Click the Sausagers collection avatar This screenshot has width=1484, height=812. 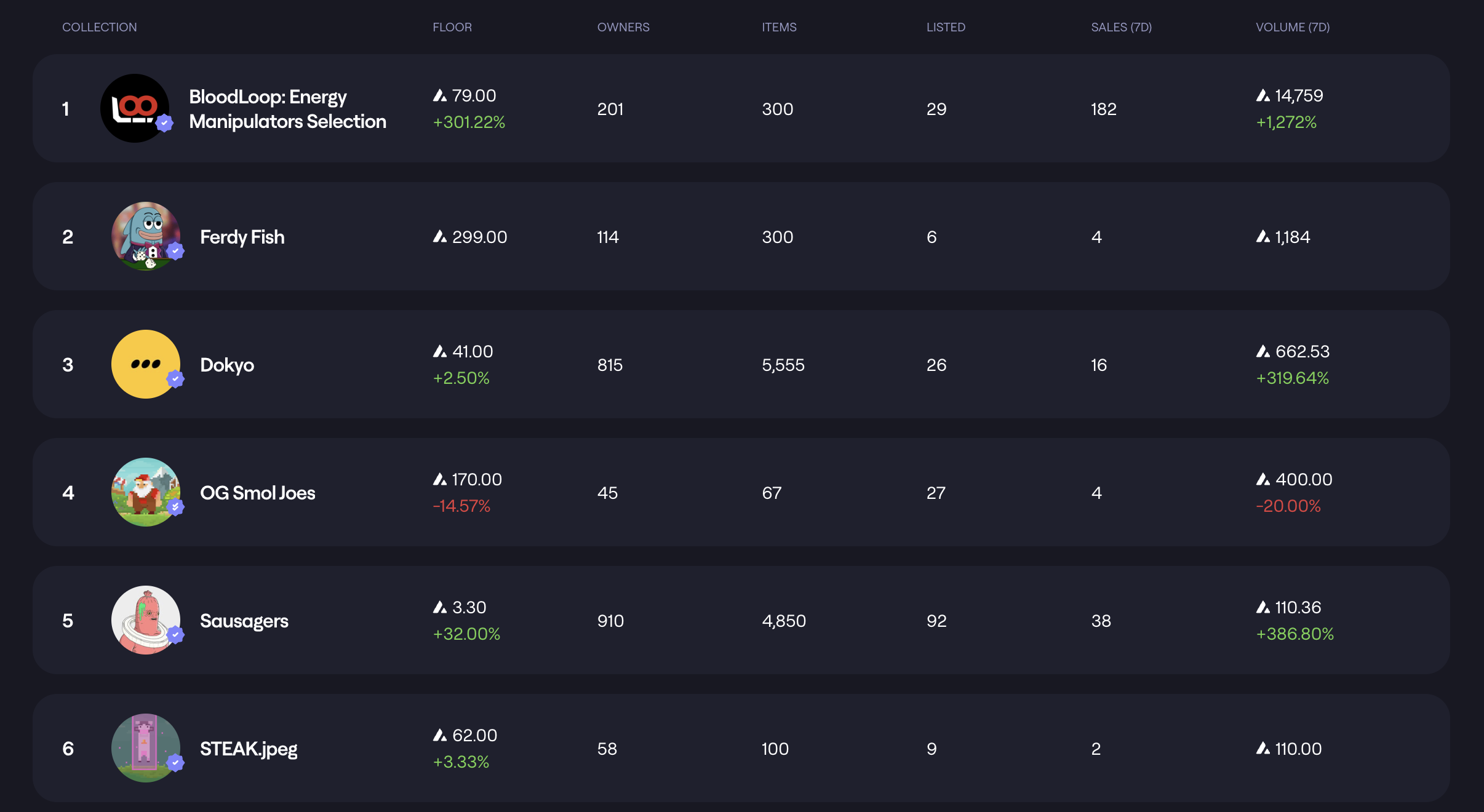click(x=145, y=620)
